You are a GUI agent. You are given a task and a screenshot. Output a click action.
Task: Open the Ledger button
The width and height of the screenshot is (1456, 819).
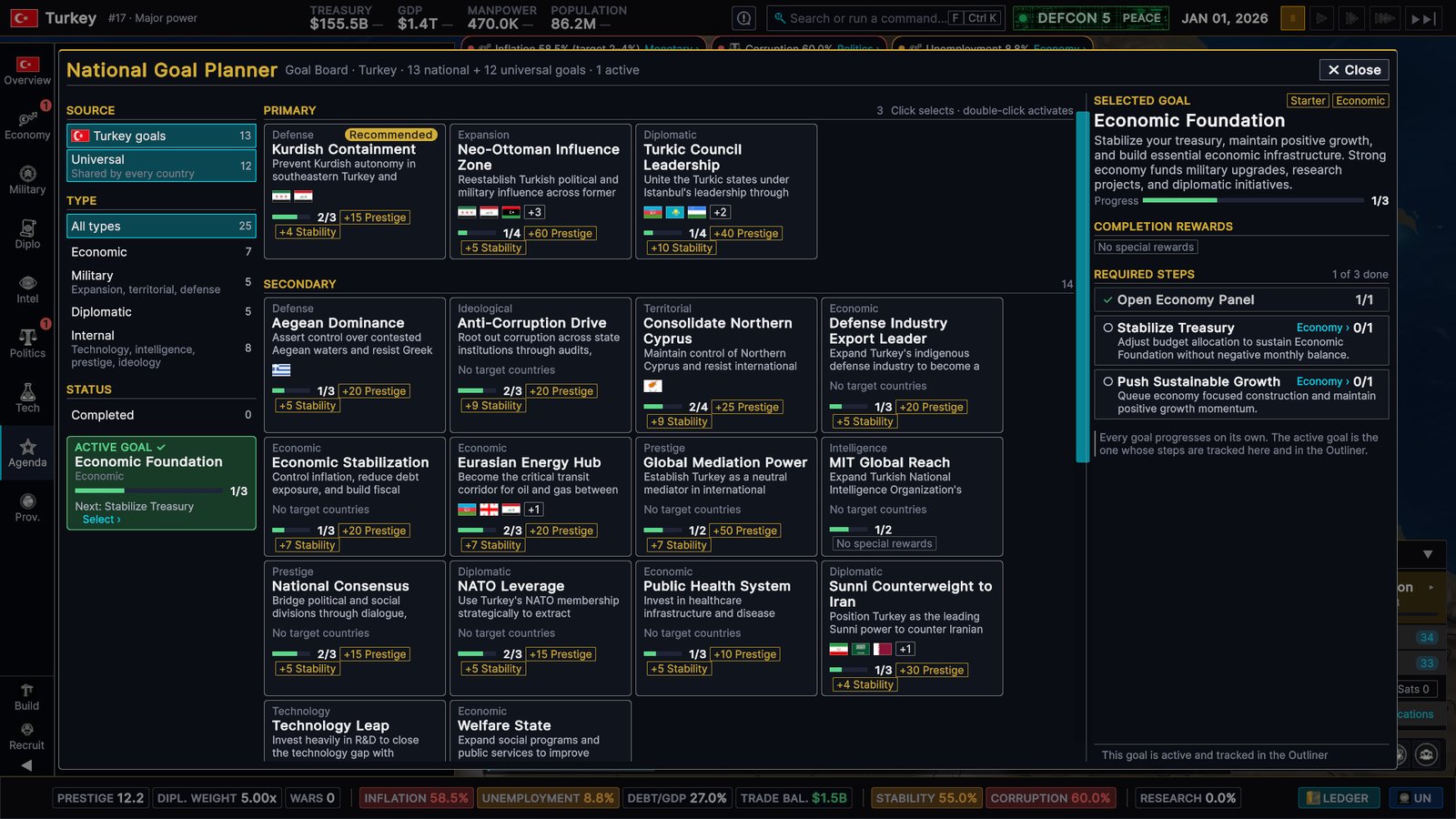1337,798
